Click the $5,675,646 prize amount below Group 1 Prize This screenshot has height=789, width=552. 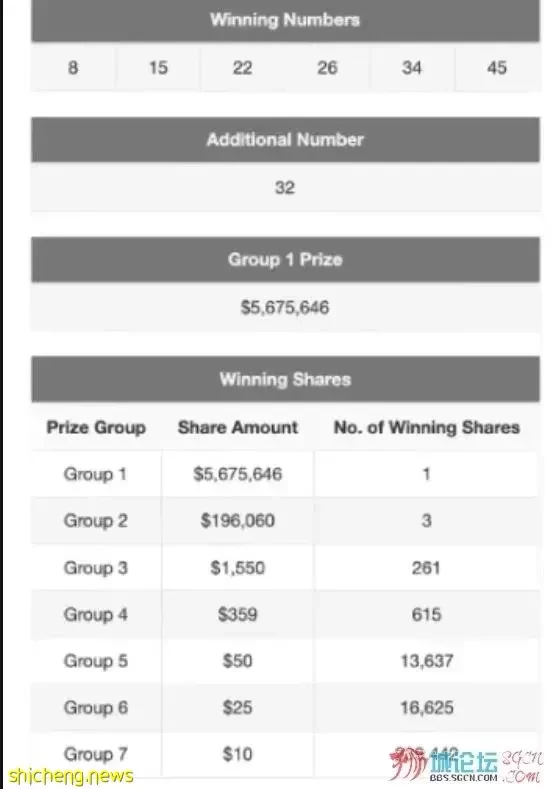coord(285,307)
